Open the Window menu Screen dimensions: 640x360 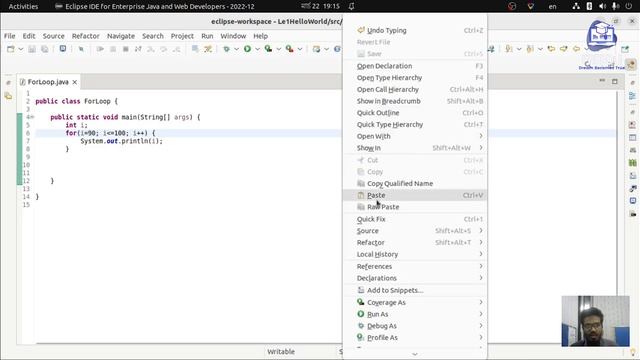pos(233,36)
